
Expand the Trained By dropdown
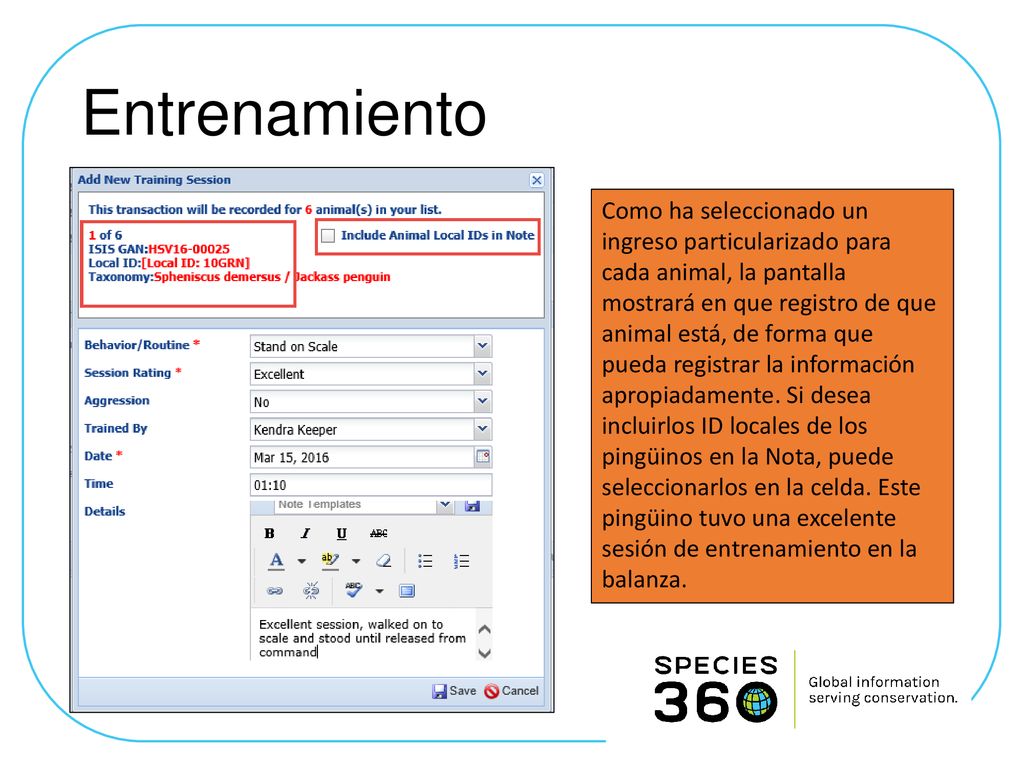click(483, 429)
